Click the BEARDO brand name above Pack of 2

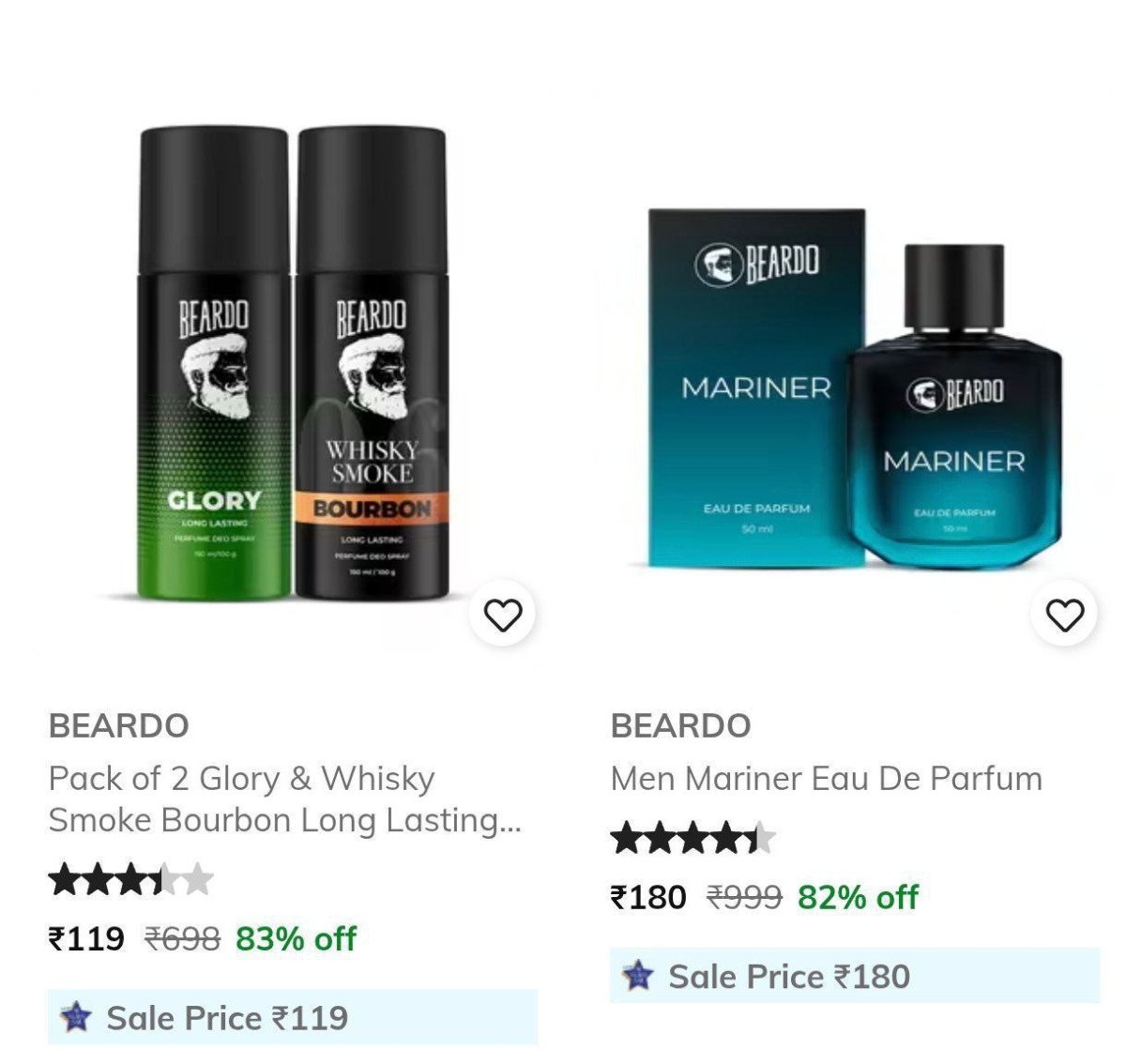(x=119, y=725)
